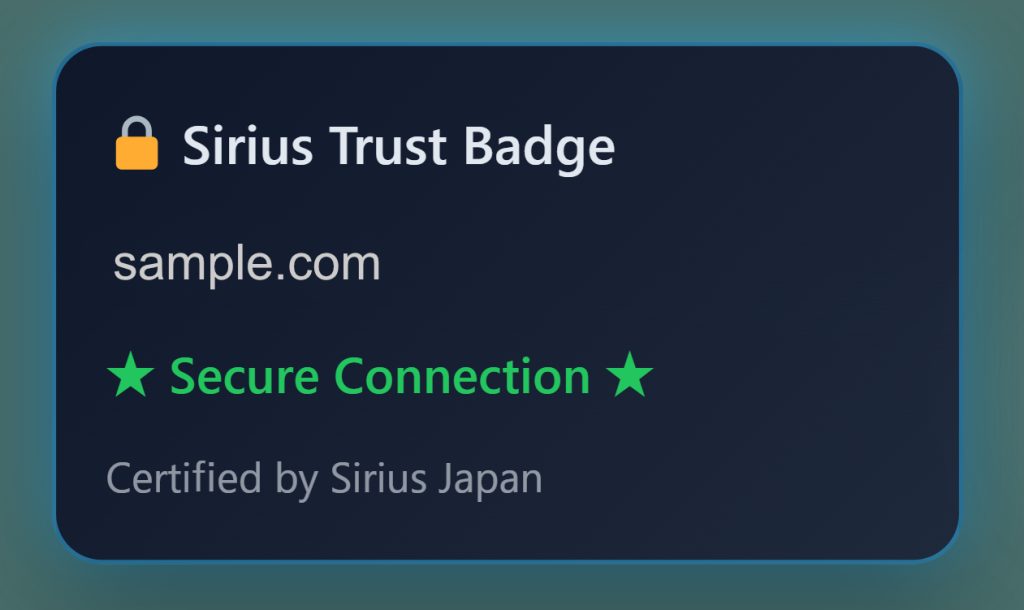Click the orange padlock icon

click(136, 143)
